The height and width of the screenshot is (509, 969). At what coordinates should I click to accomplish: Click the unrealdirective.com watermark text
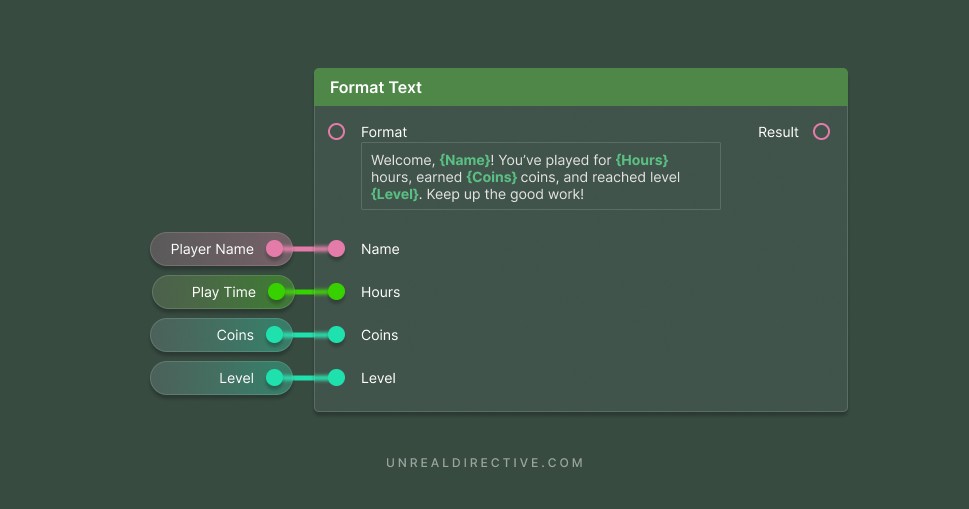click(485, 463)
